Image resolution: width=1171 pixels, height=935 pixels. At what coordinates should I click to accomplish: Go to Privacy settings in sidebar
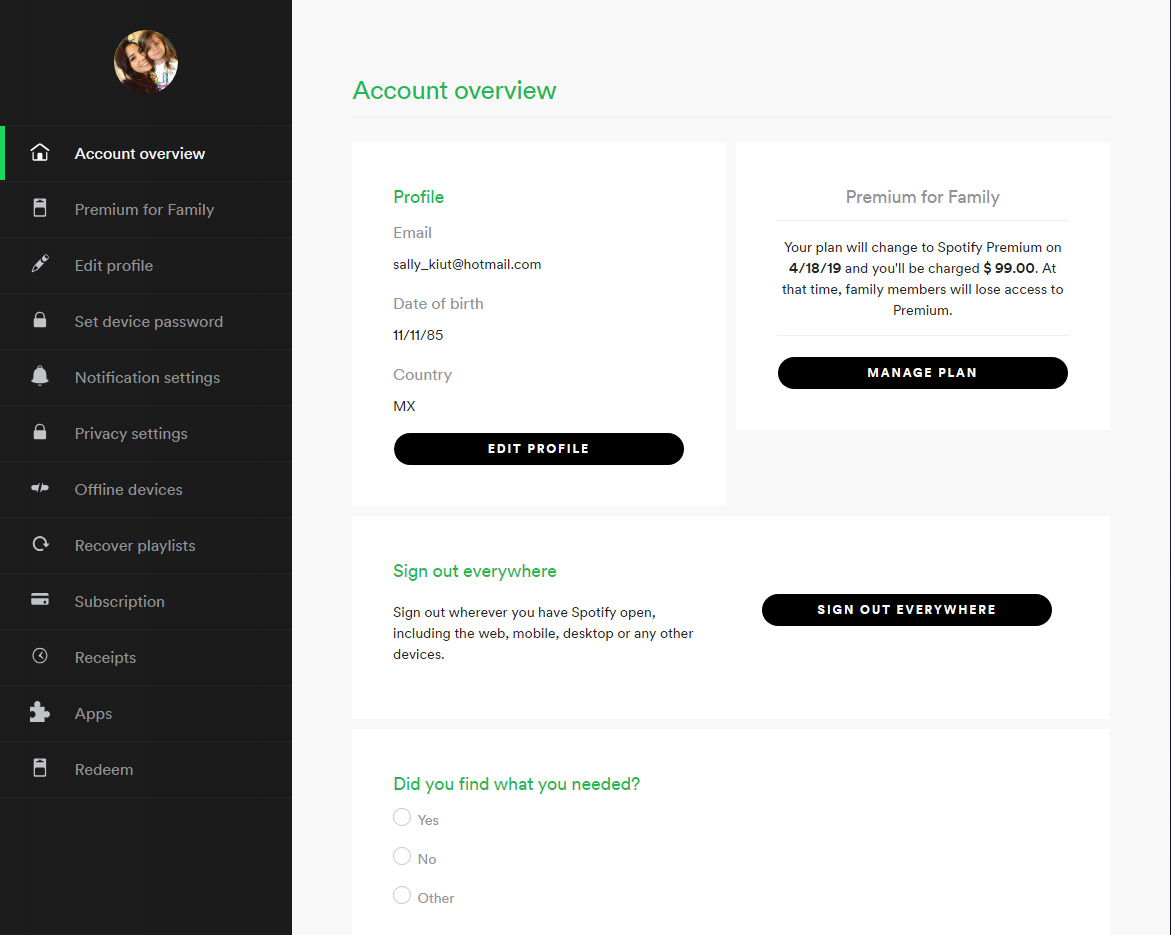pos(131,433)
